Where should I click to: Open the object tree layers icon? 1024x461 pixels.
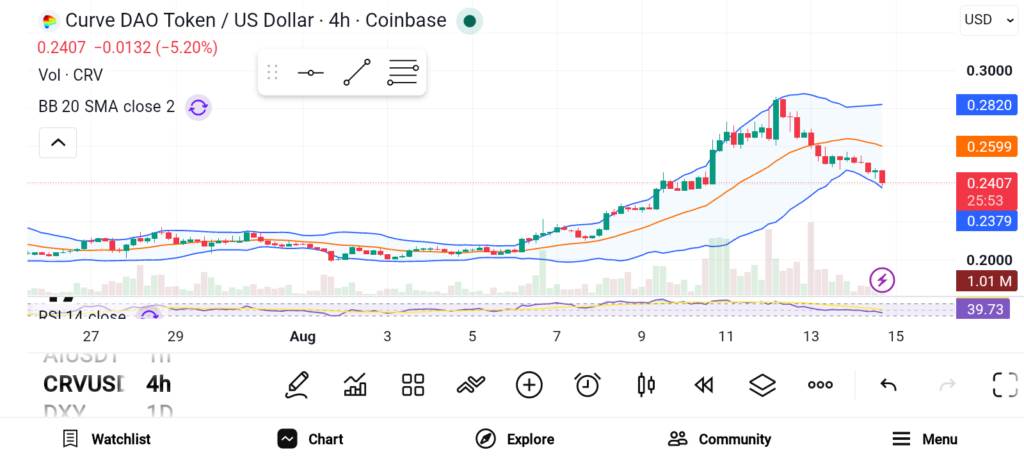(762, 385)
